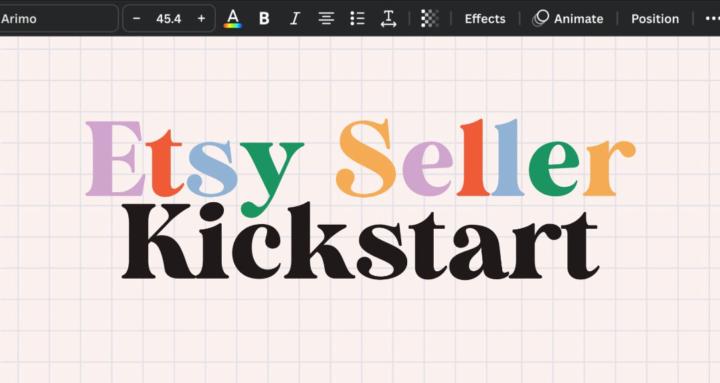Screen dimensions: 720x383
Task: Increase font size with the plus button
Action: tap(201, 19)
